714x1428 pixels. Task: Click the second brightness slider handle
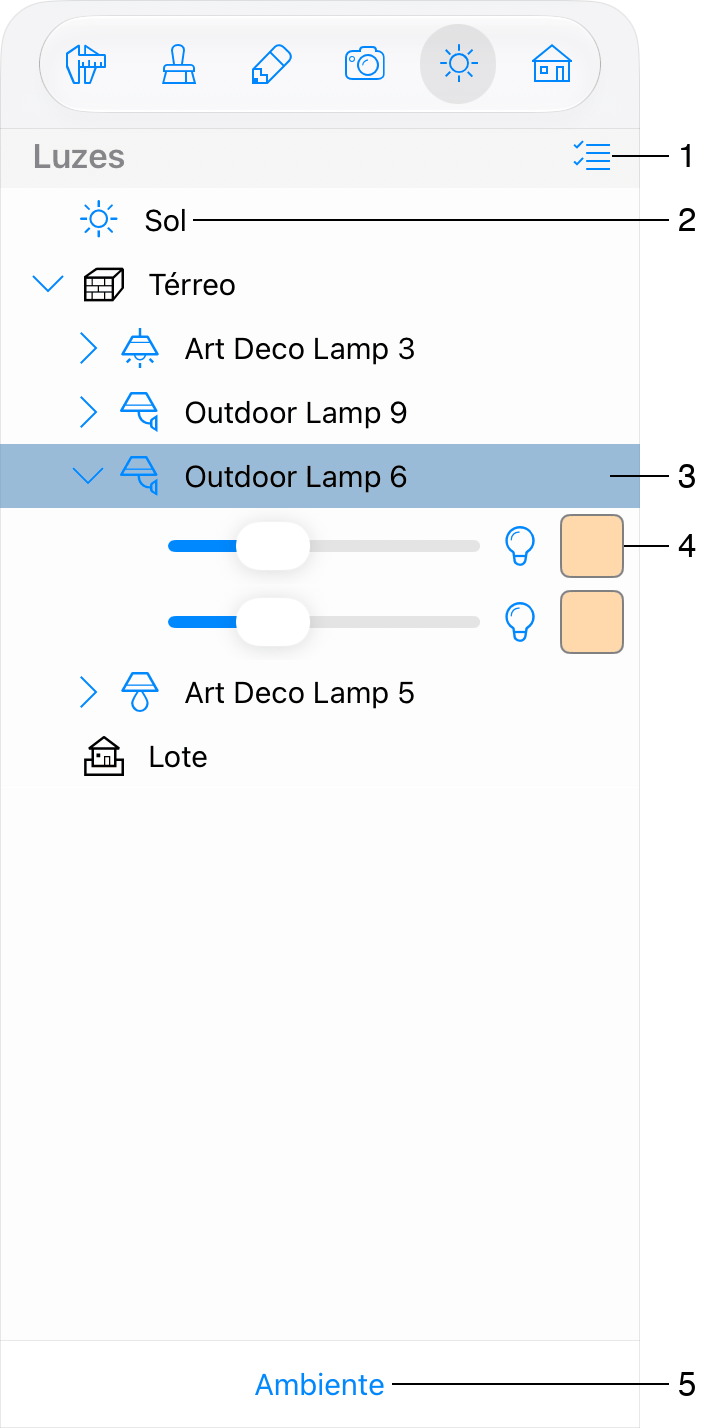[273, 622]
